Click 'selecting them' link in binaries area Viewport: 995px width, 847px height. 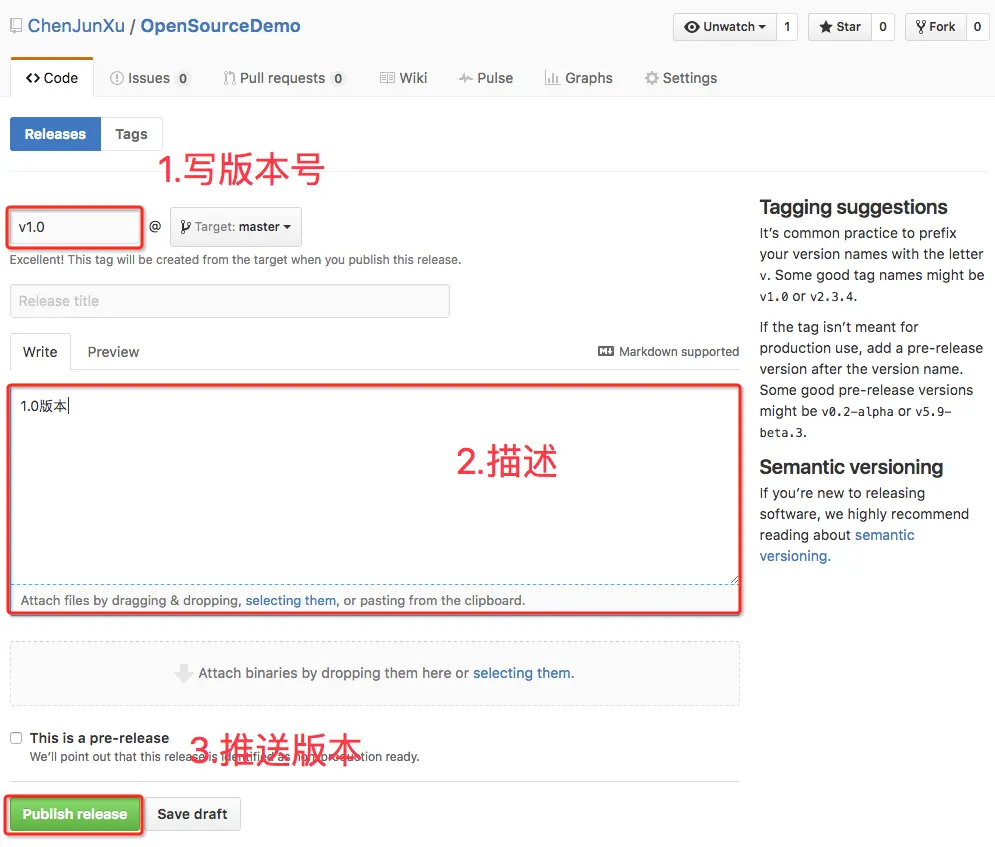pos(522,673)
